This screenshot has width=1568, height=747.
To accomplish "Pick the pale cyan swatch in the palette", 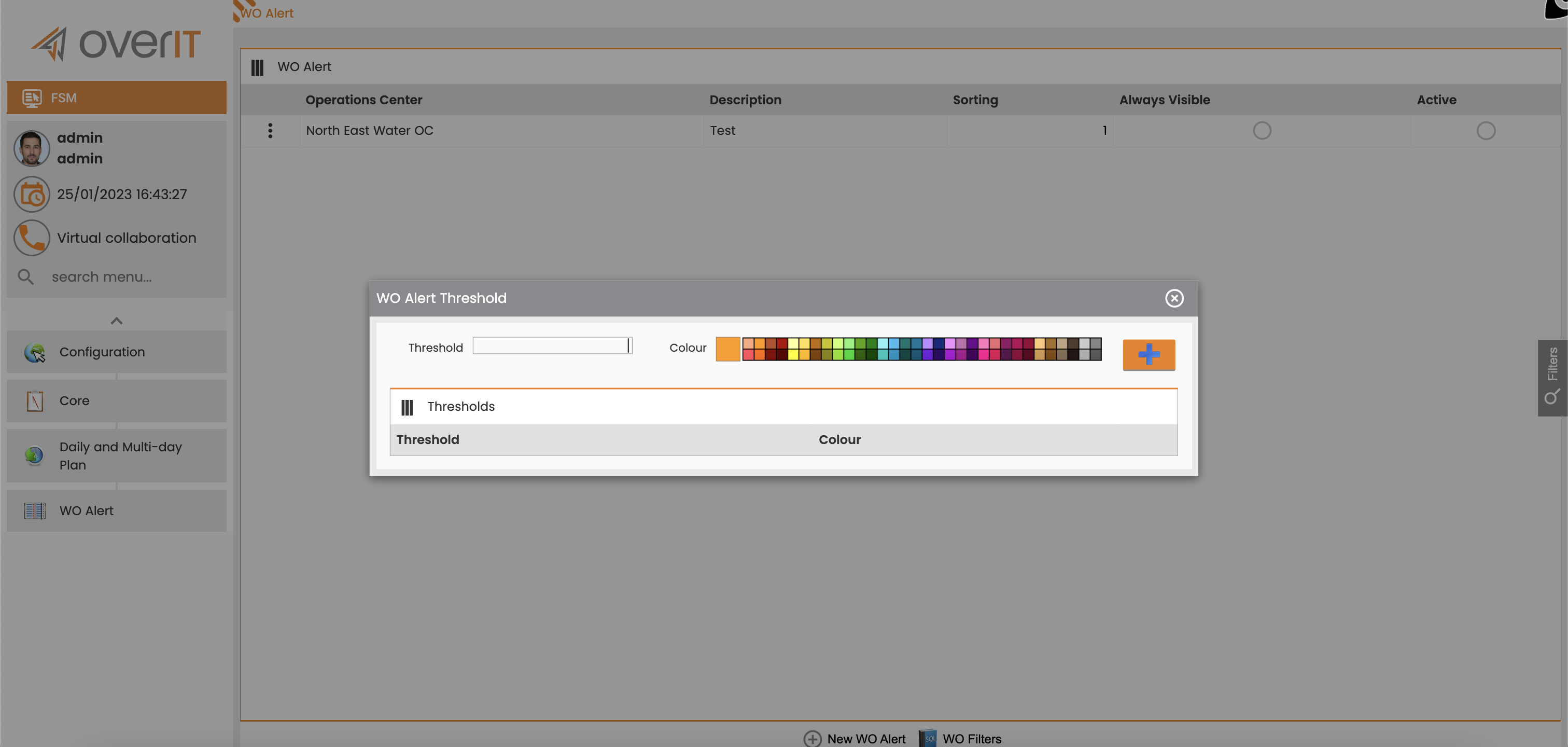I will (883, 344).
